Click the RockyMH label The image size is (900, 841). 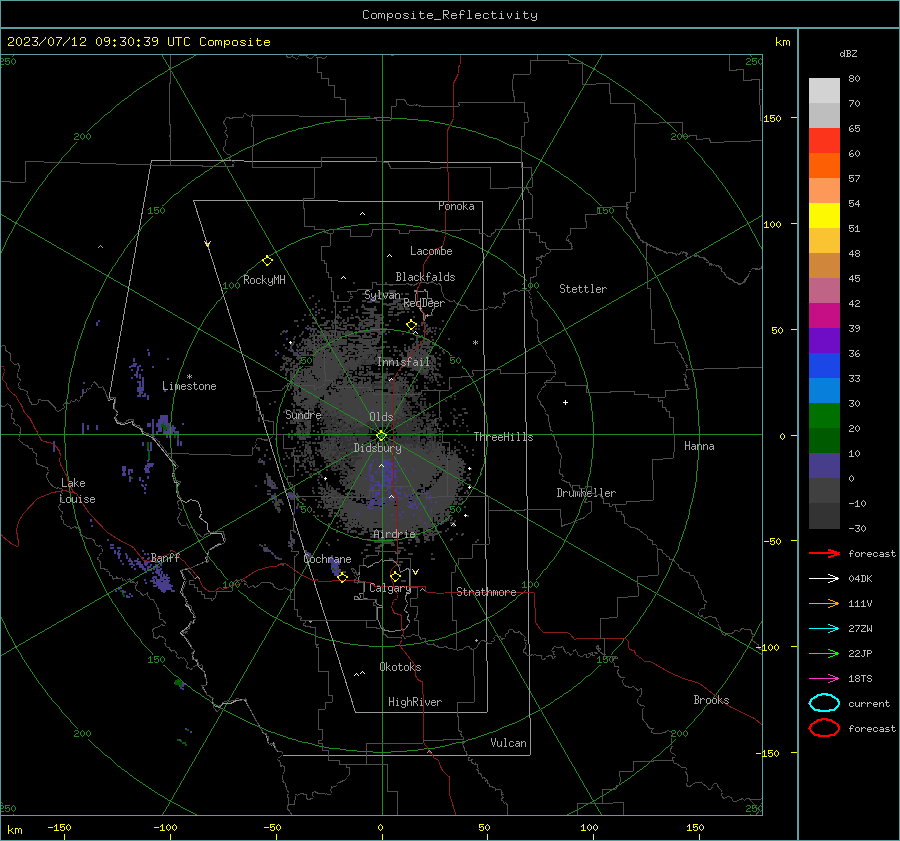click(x=264, y=280)
